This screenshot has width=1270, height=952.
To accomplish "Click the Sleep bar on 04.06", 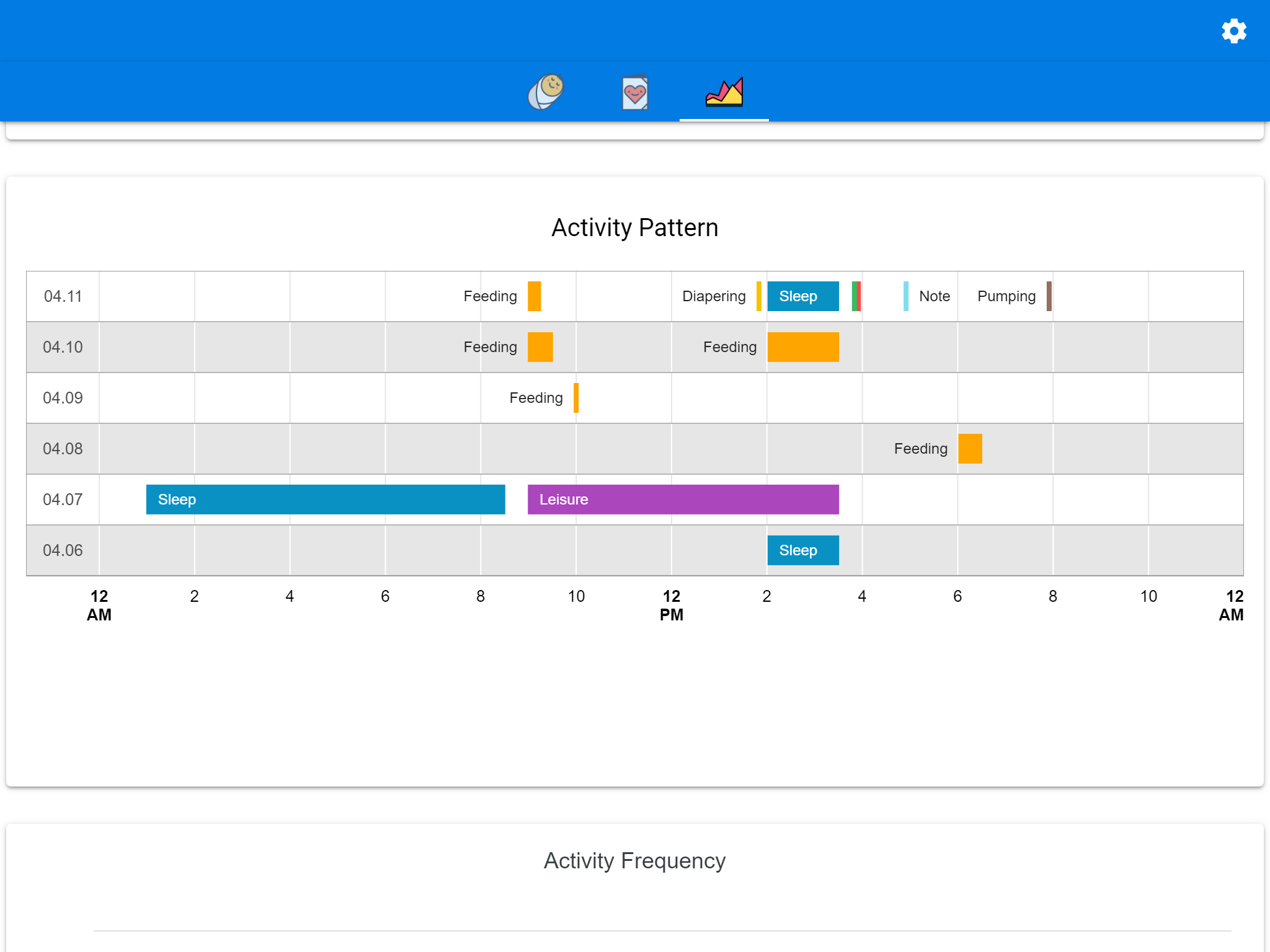I will [802, 550].
